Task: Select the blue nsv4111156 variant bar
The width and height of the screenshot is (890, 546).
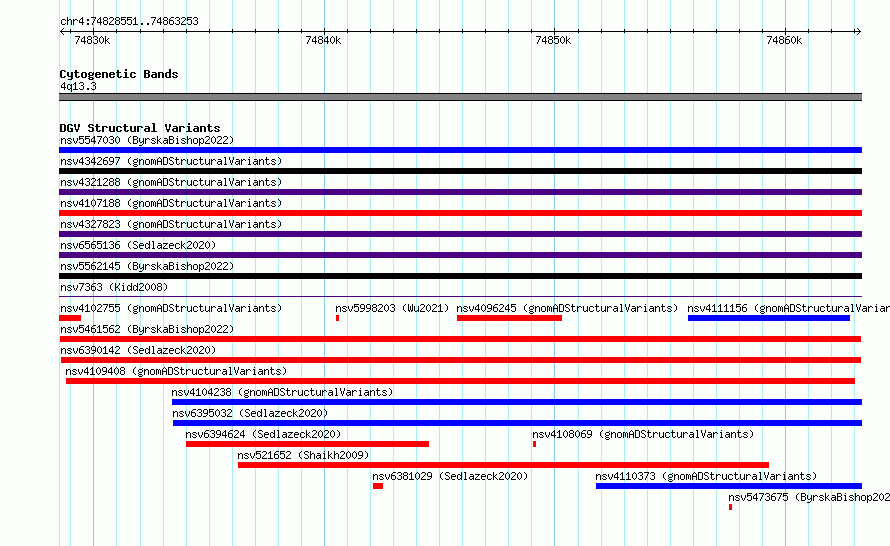Action: pos(769,318)
